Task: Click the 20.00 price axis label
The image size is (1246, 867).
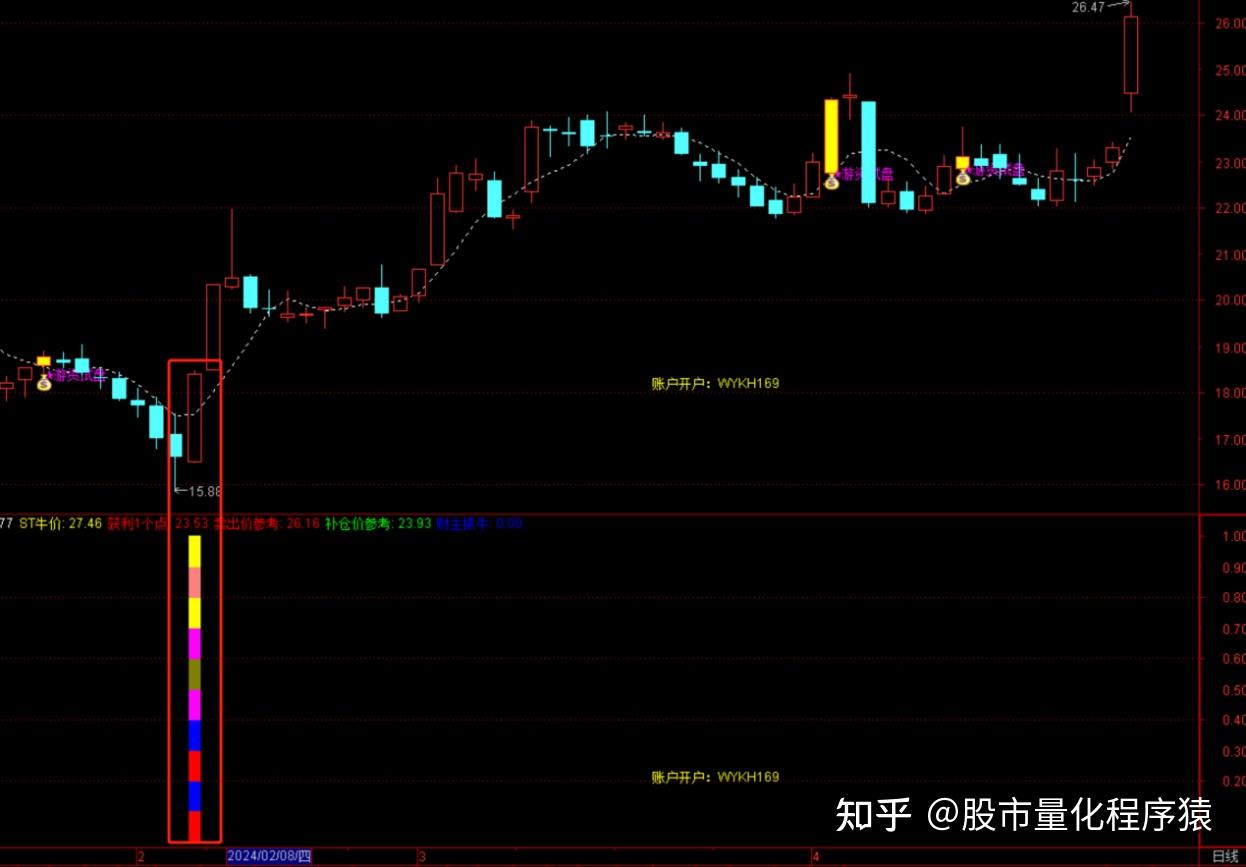Action: coord(1229,301)
